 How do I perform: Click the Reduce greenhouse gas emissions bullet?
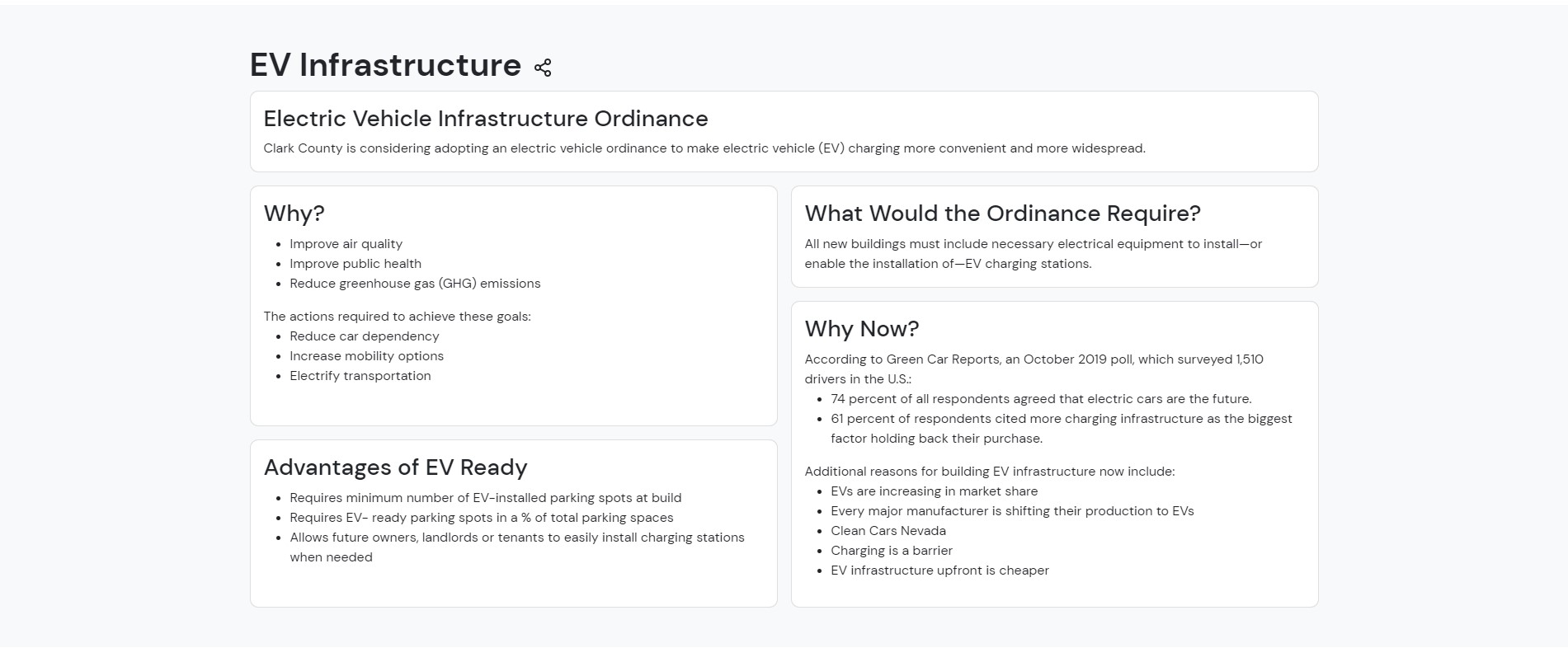[415, 284]
